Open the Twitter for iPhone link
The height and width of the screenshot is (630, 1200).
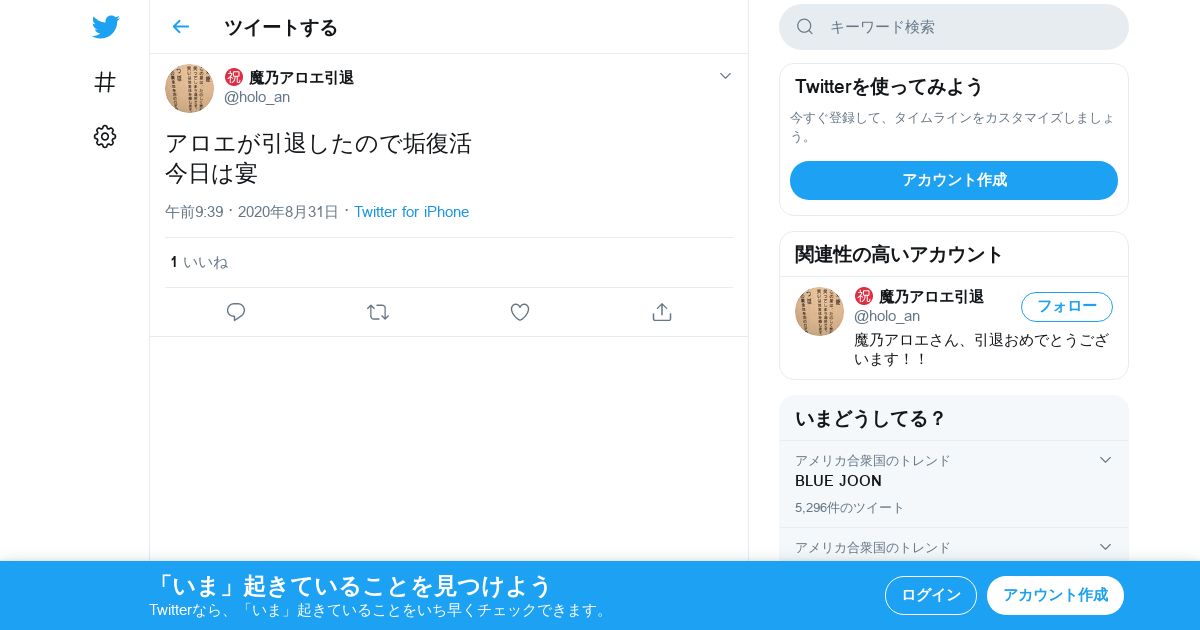[x=411, y=212]
